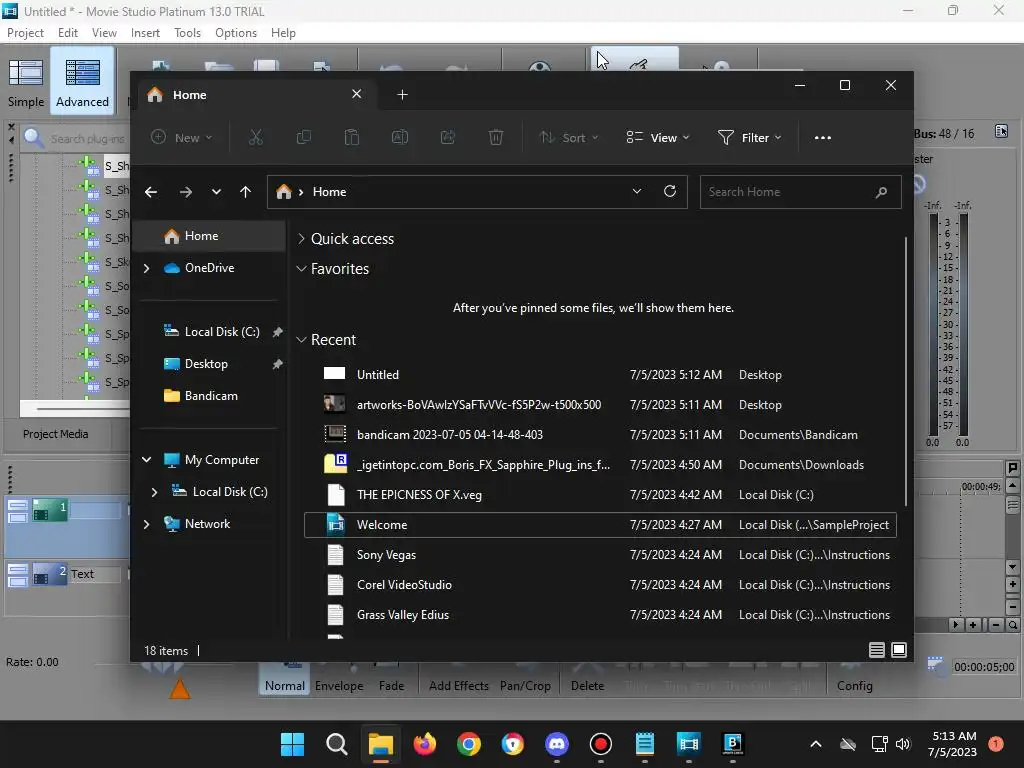Expand the Quick access section
The width and height of the screenshot is (1024, 768).
301,239
